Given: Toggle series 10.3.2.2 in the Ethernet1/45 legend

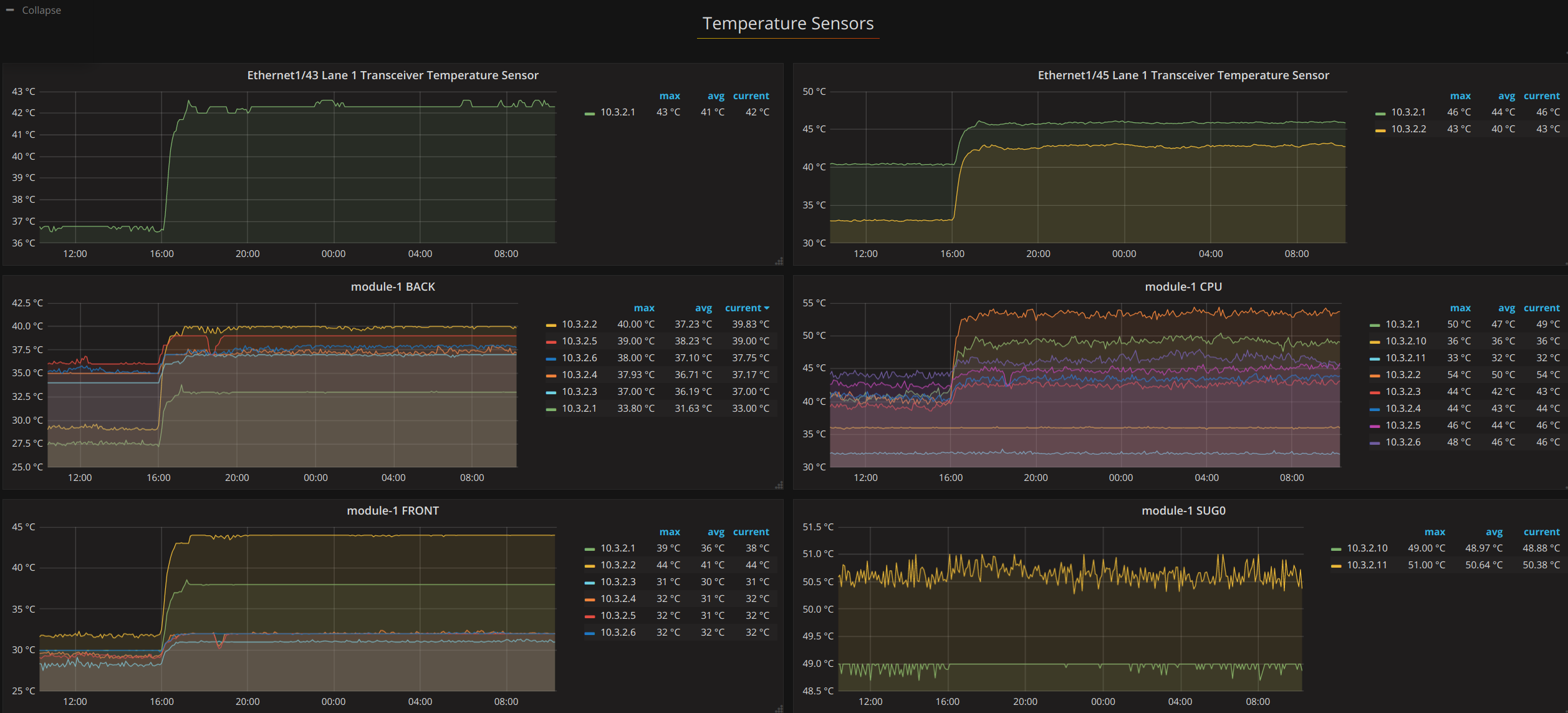Looking at the screenshot, I should point(1408,129).
